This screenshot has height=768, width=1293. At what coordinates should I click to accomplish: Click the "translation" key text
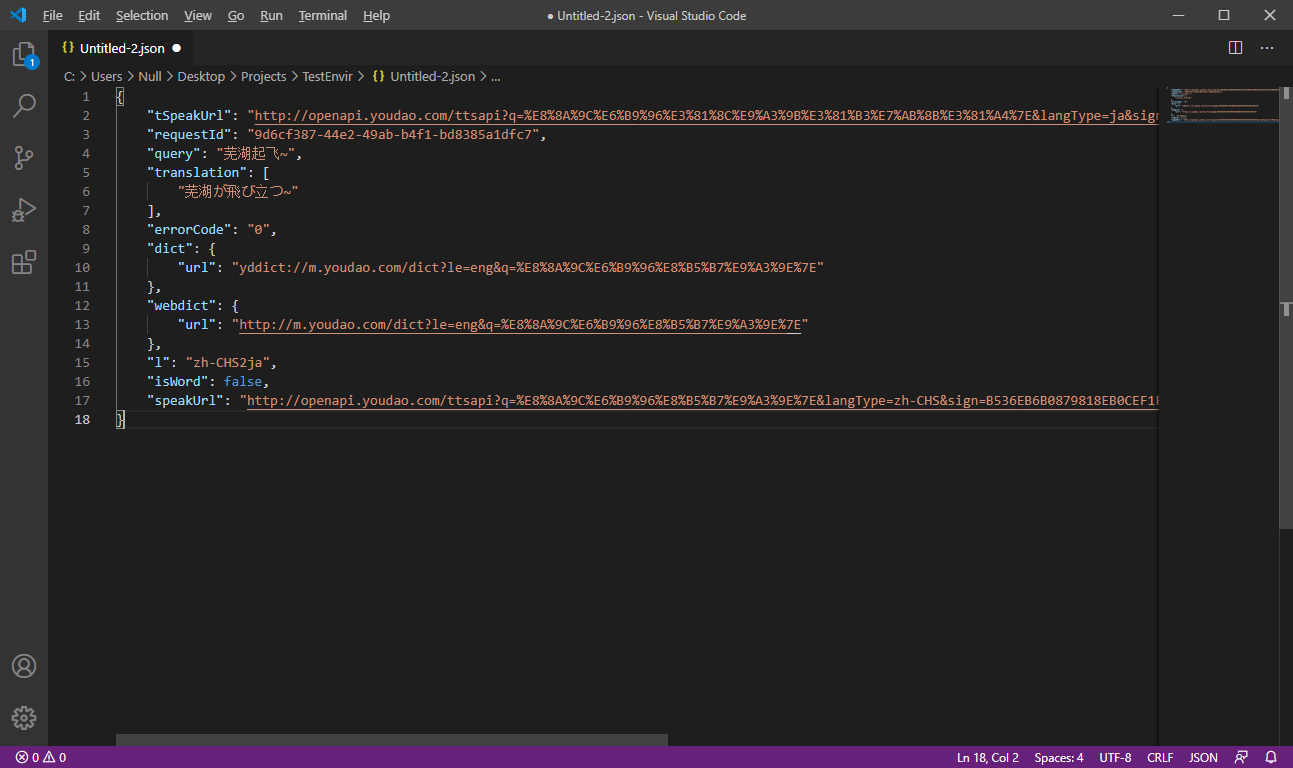[198, 173]
